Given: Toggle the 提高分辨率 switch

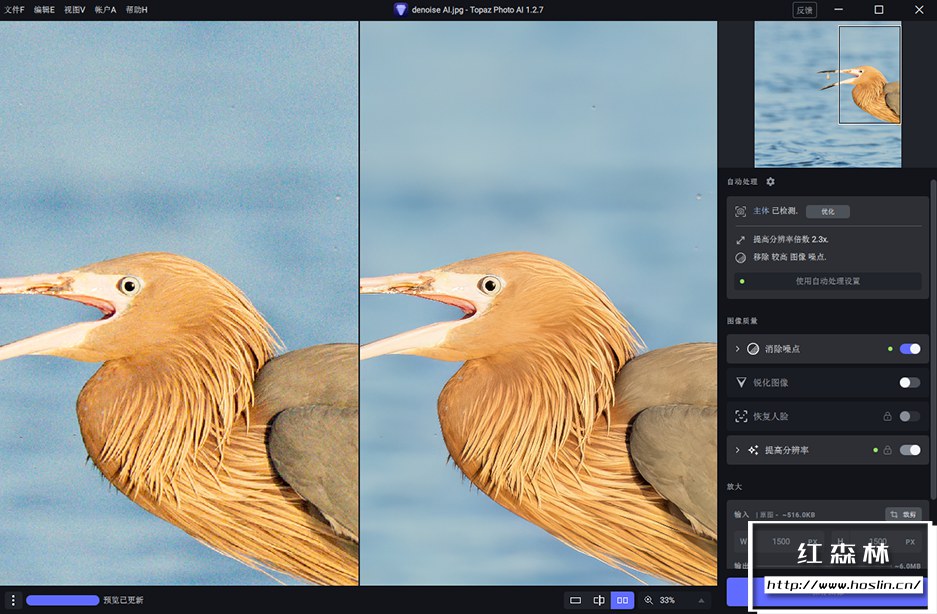Looking at the screenshot, I should point(910,450).
